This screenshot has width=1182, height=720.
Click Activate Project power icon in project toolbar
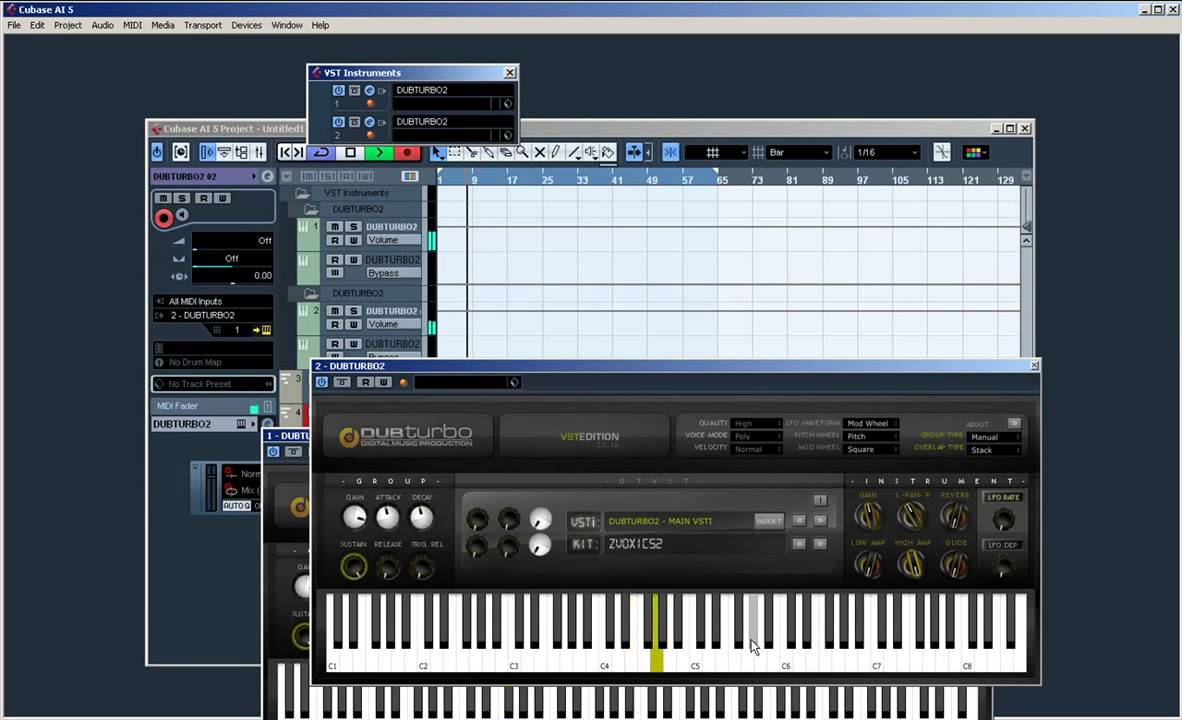pyautogui.click(x=157, y=152)
